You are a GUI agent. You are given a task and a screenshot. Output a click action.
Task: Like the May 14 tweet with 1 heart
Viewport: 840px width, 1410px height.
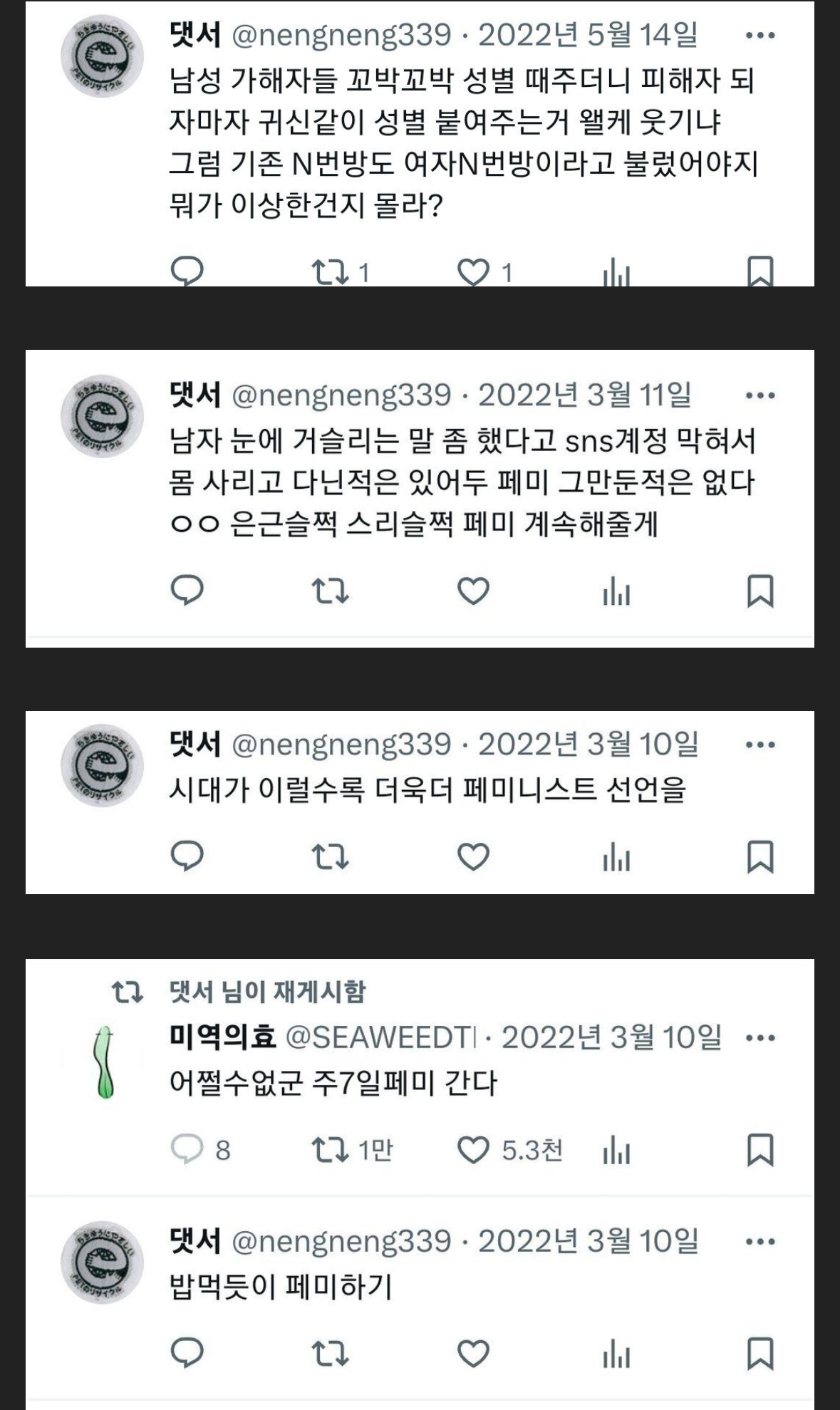pyautogui.click(x=473, y=272)
